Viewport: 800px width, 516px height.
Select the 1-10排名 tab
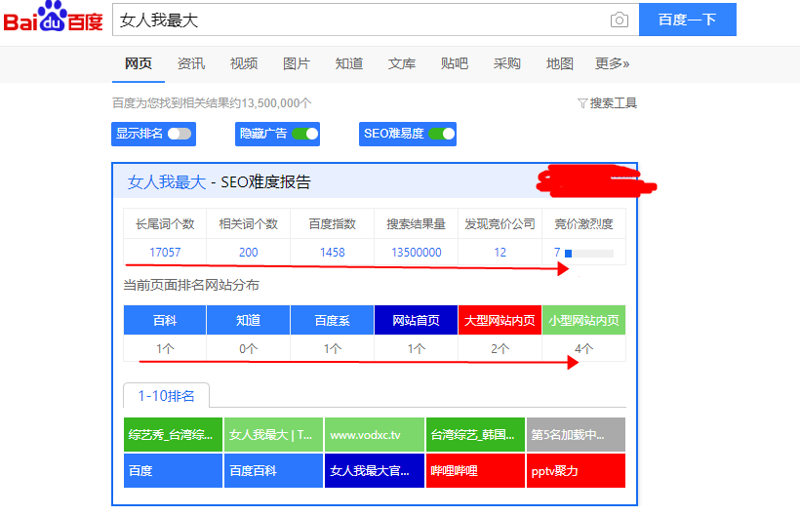coord(166,396)
